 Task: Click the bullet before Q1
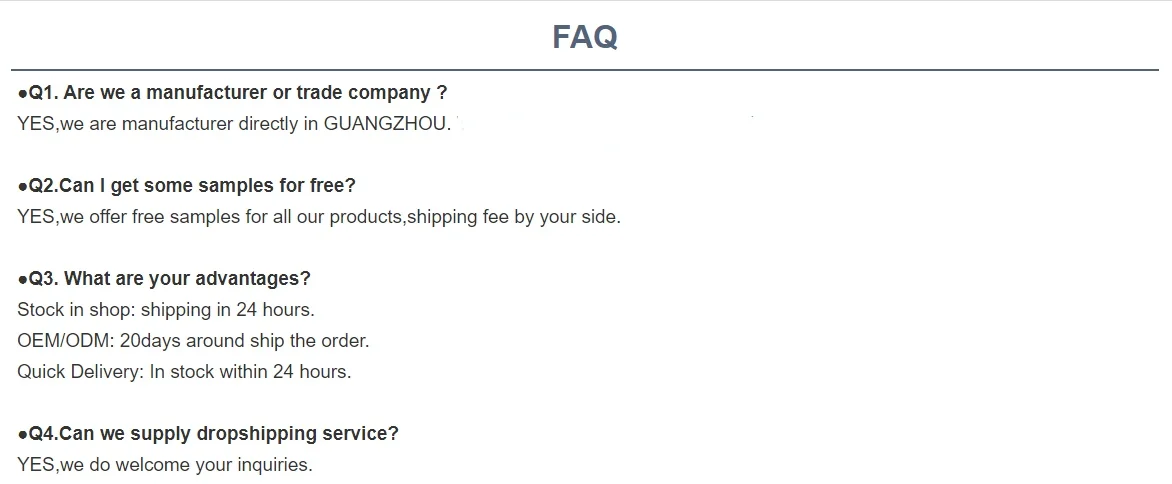(x=22, y=94)
